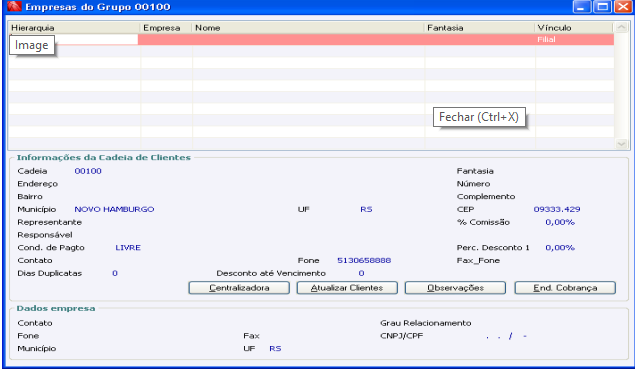The height and width of the screenshot is (371, 635).
Task: Click the grid scrollbar up arrow
Action: 621,28
